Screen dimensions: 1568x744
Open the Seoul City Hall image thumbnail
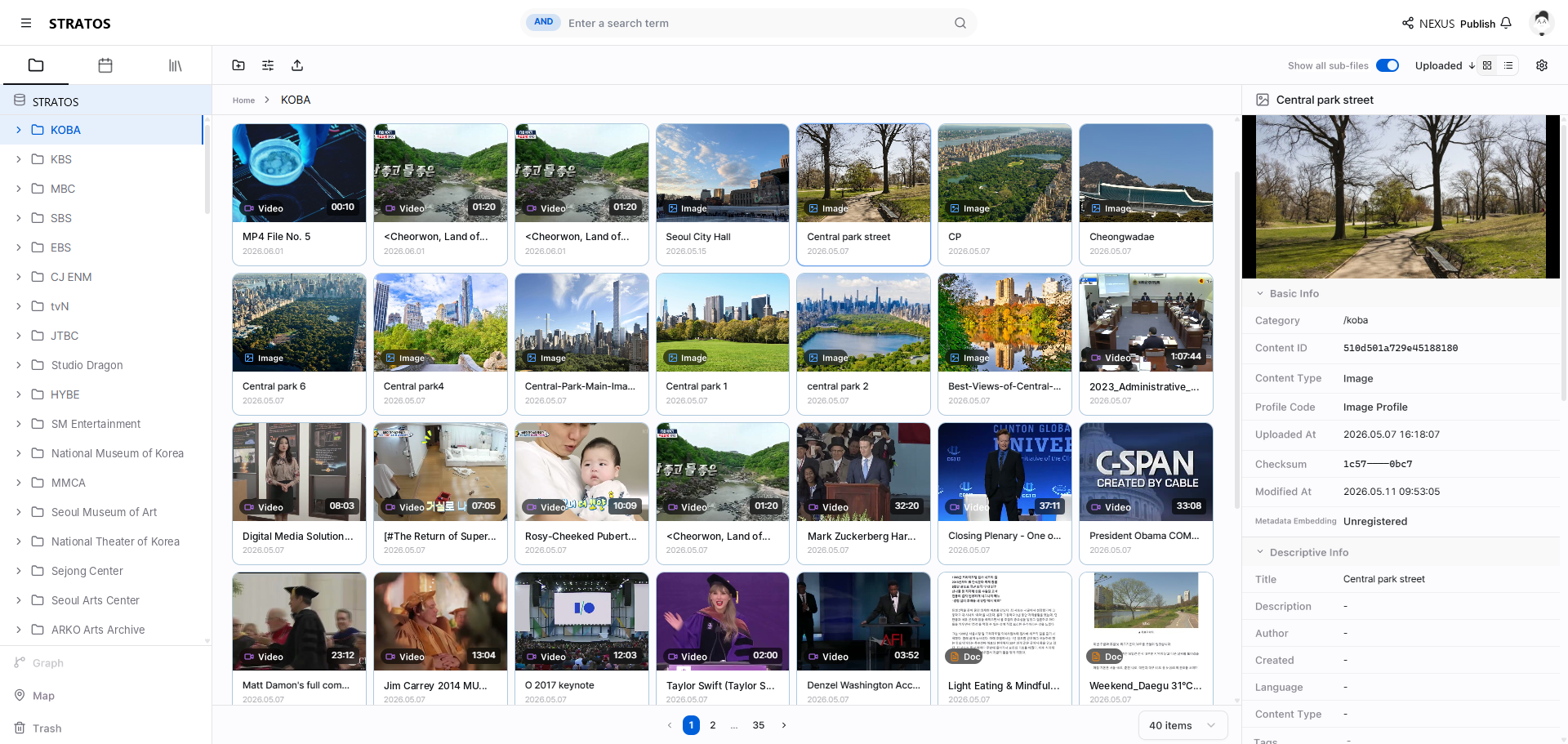(x=723, y=173)
